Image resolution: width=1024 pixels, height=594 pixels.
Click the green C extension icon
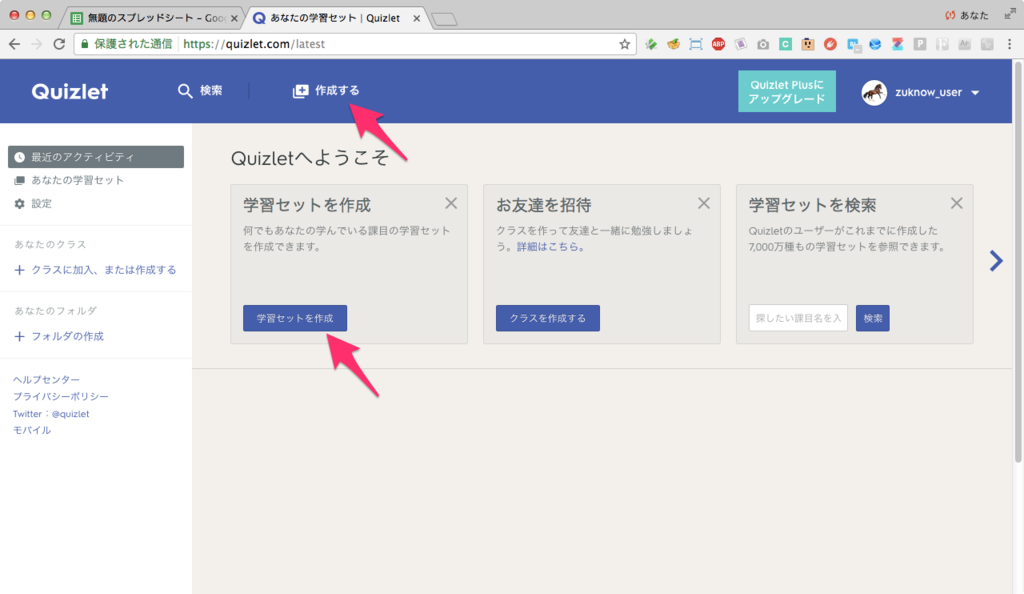(786, 44)
